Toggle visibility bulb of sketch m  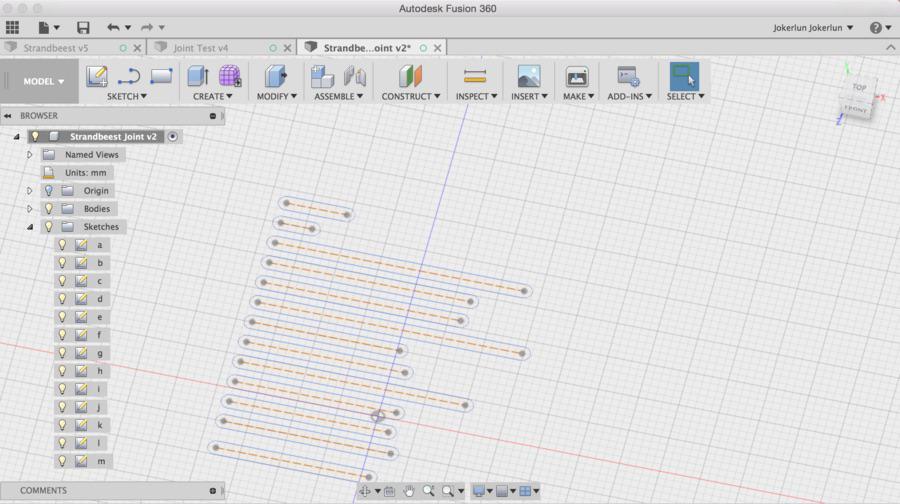click(62, 461)
